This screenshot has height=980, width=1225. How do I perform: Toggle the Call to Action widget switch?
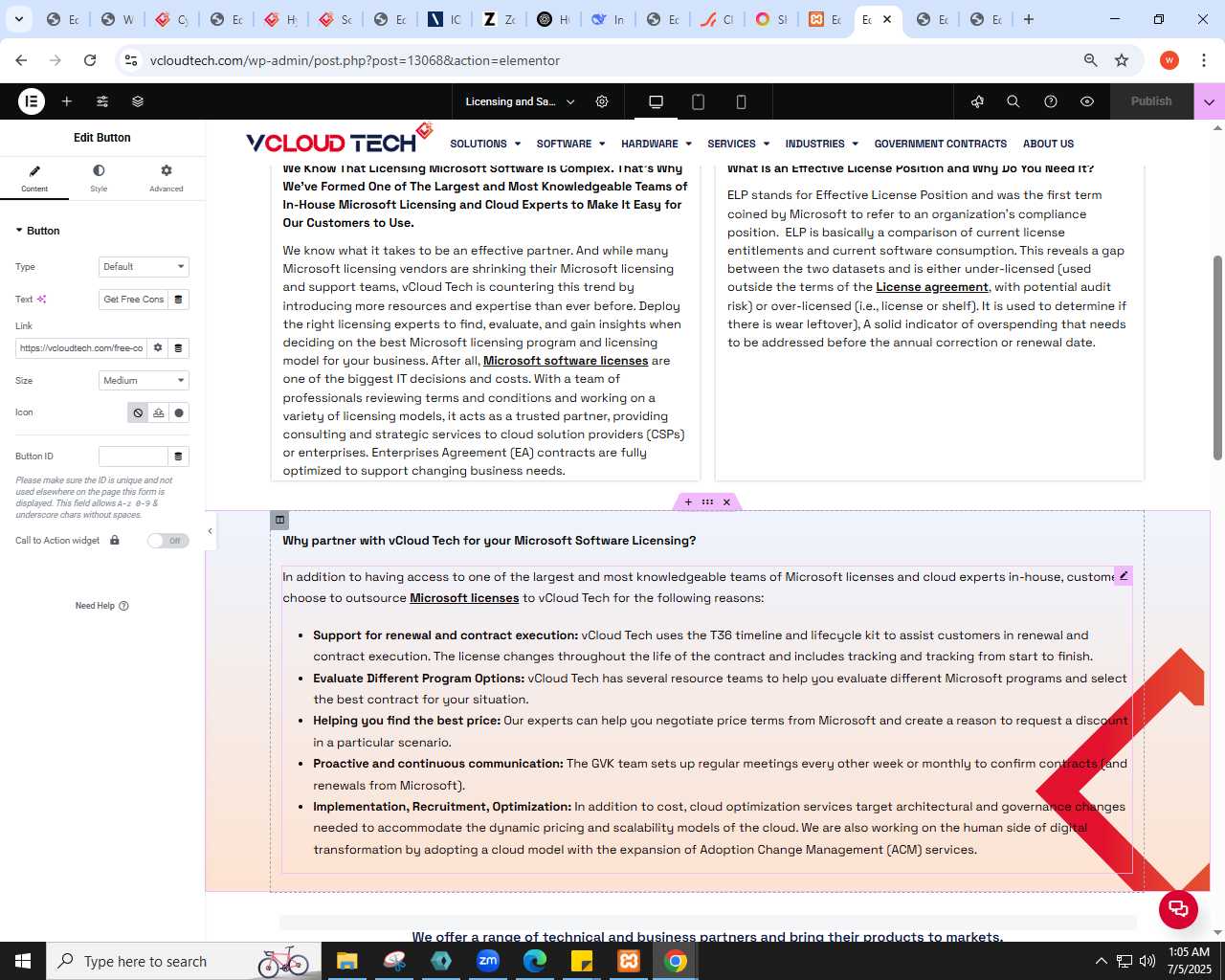coord(167,541)
